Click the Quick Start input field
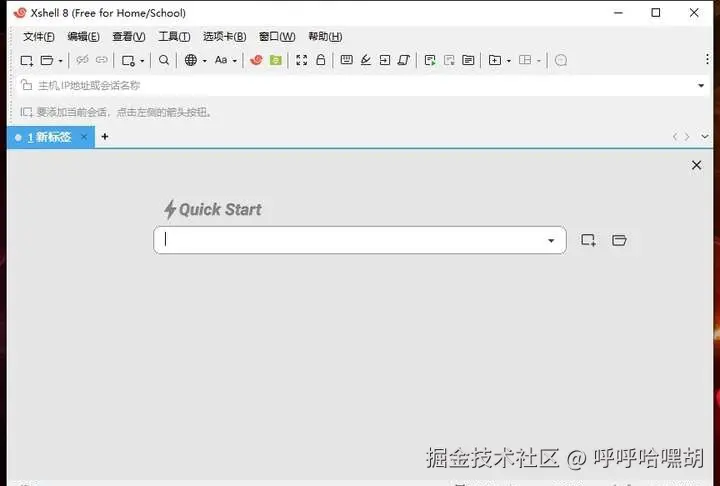 [360, 240]
